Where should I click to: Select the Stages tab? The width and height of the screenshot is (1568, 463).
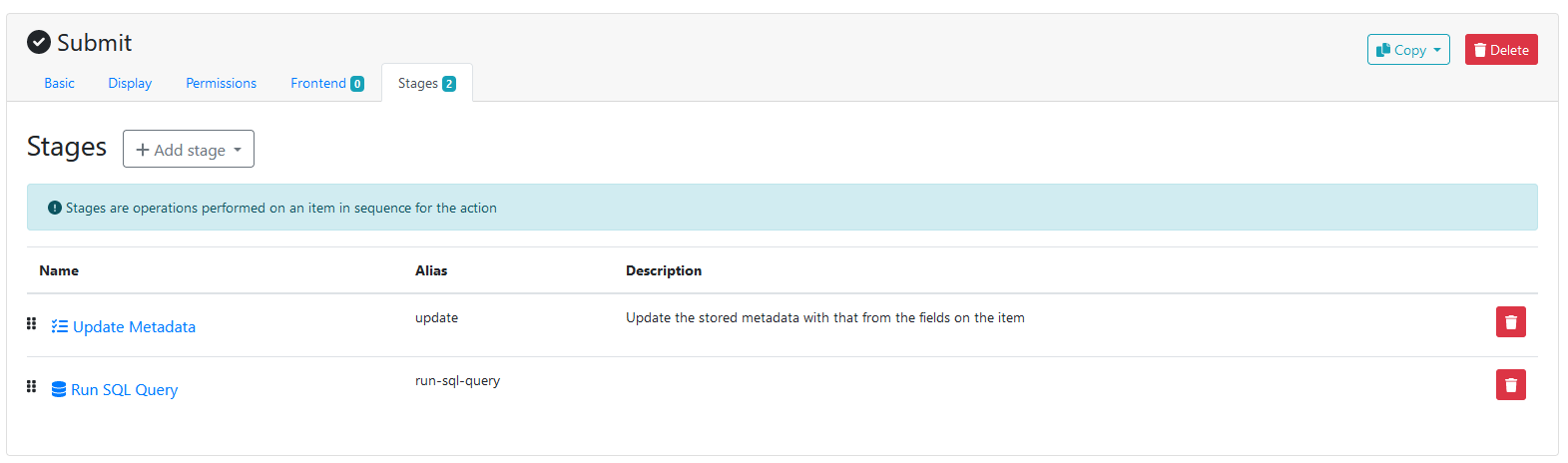tap(426, 83)
